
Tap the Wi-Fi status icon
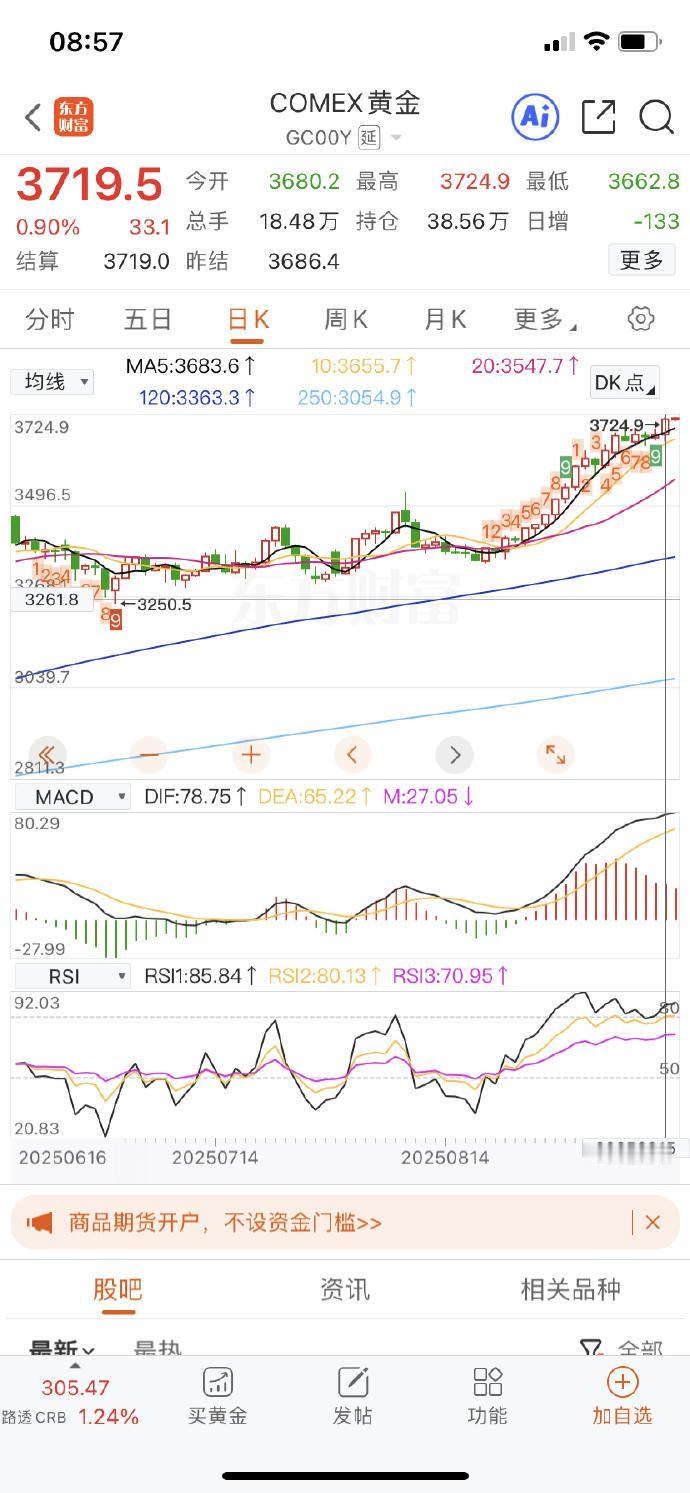pyautogui.click(x=597, y=42)
